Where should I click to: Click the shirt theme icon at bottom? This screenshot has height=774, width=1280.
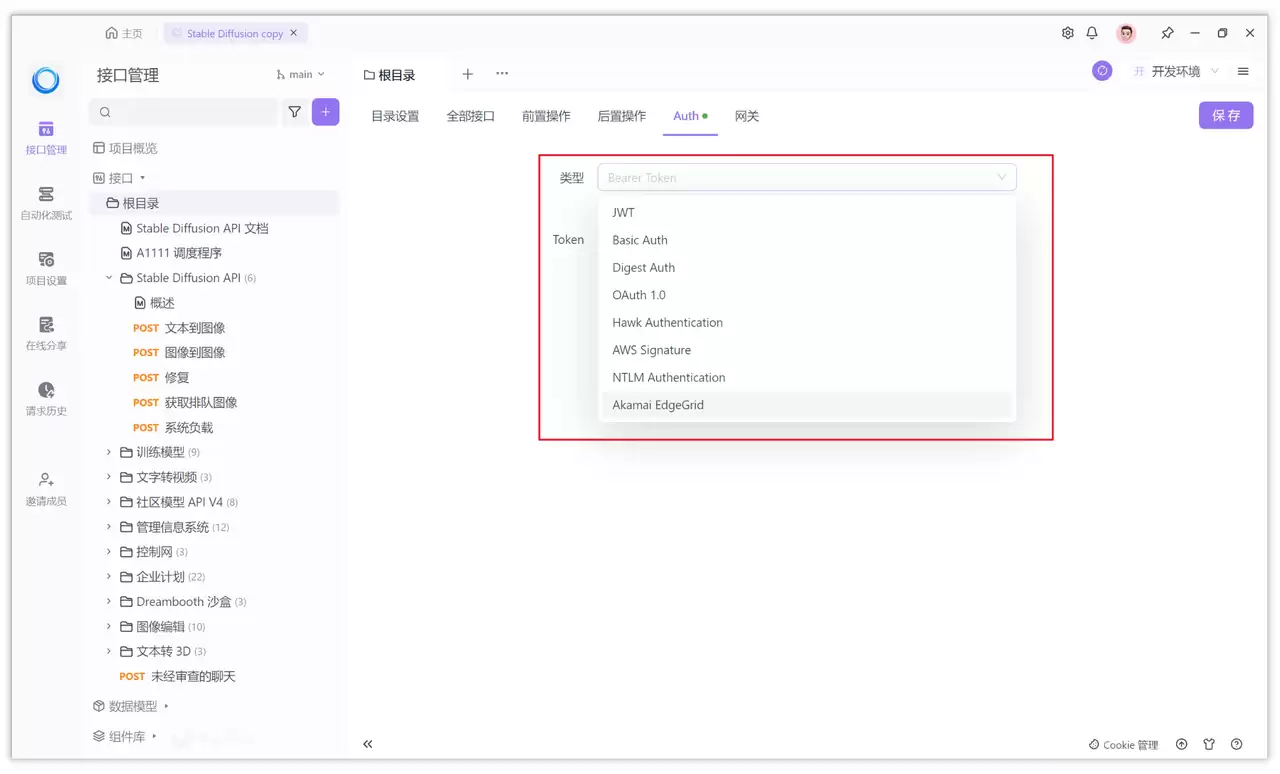click(x=1209, y=744)
